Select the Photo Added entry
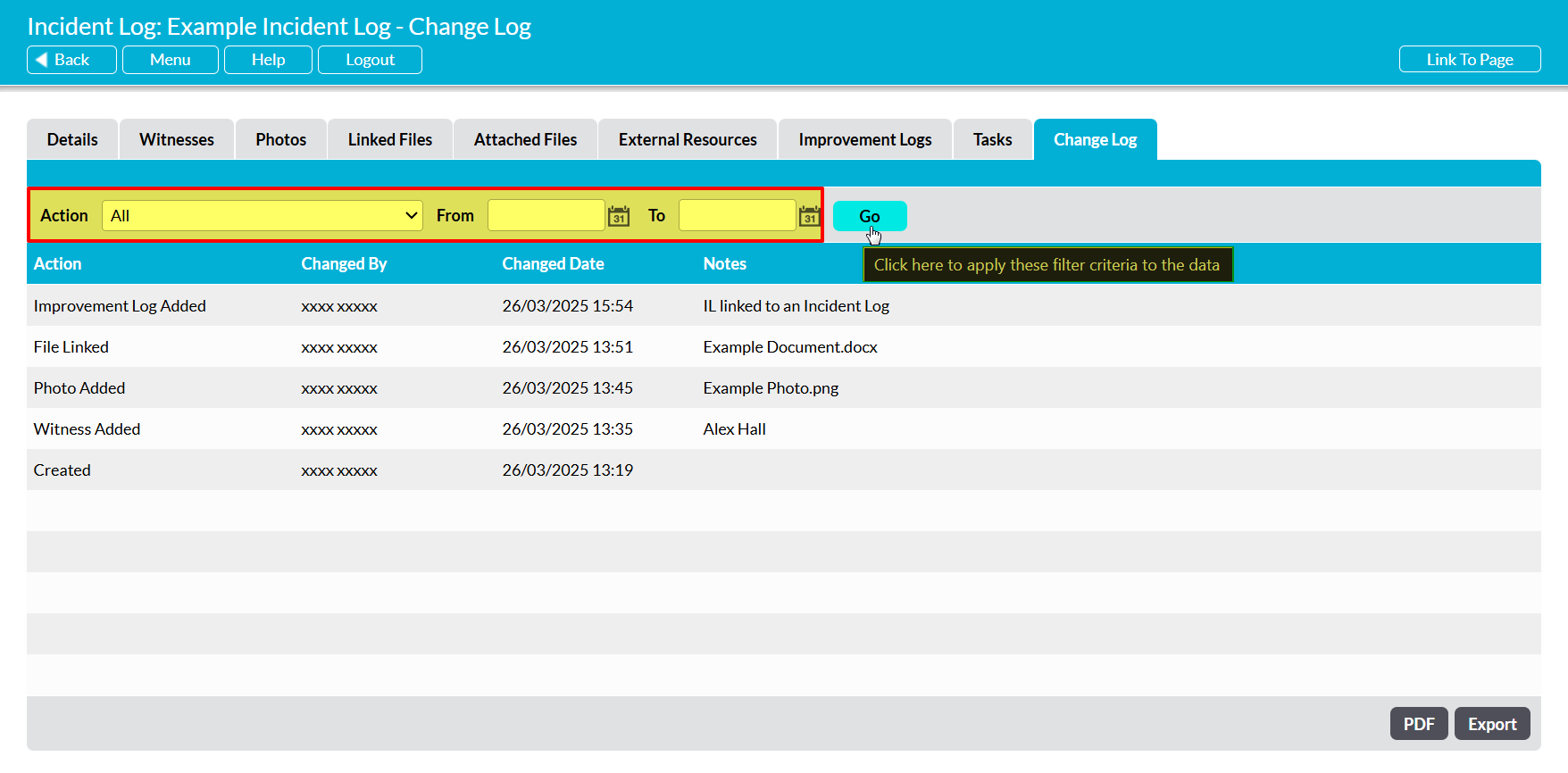The image size is (1568, 773). click(784, 387)
